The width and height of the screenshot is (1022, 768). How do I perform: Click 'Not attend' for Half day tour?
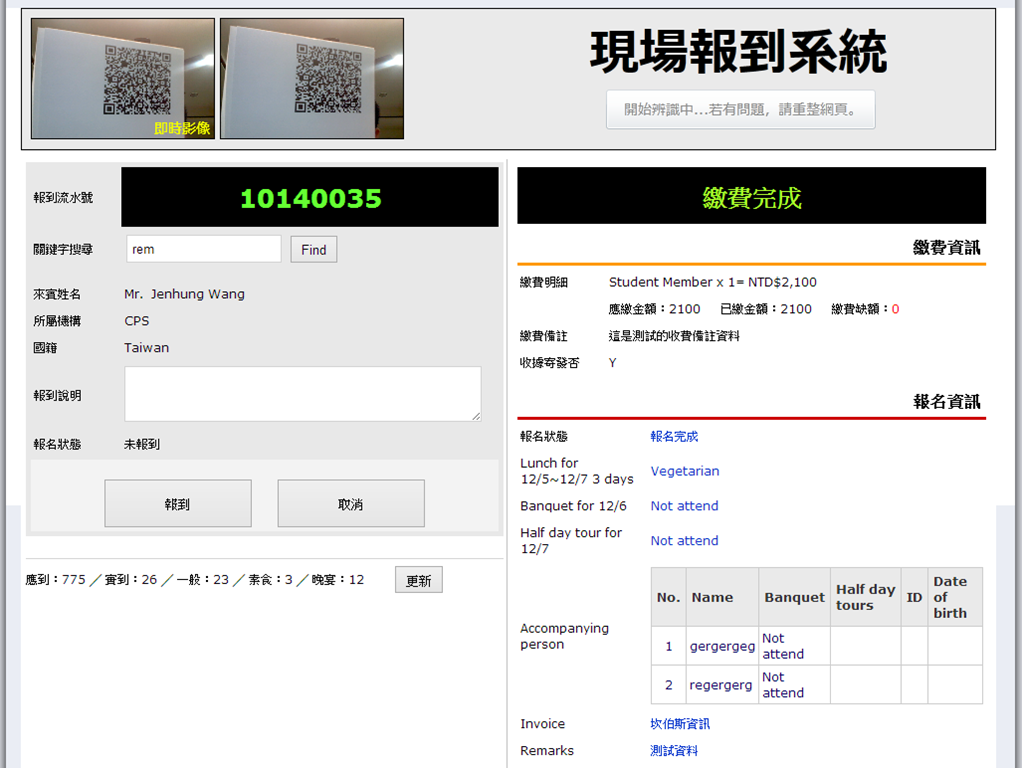point(684,541)
